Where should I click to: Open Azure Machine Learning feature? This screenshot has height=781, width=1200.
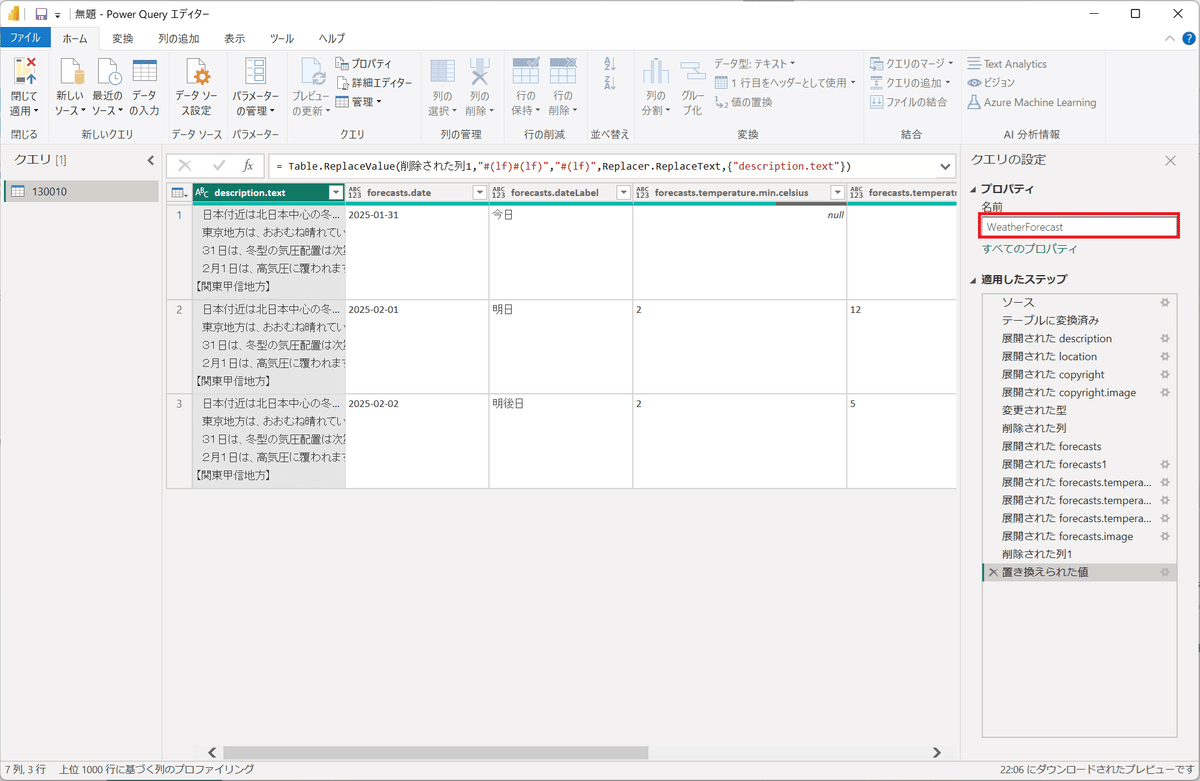pyautogui.click(x=1032, y=102)
